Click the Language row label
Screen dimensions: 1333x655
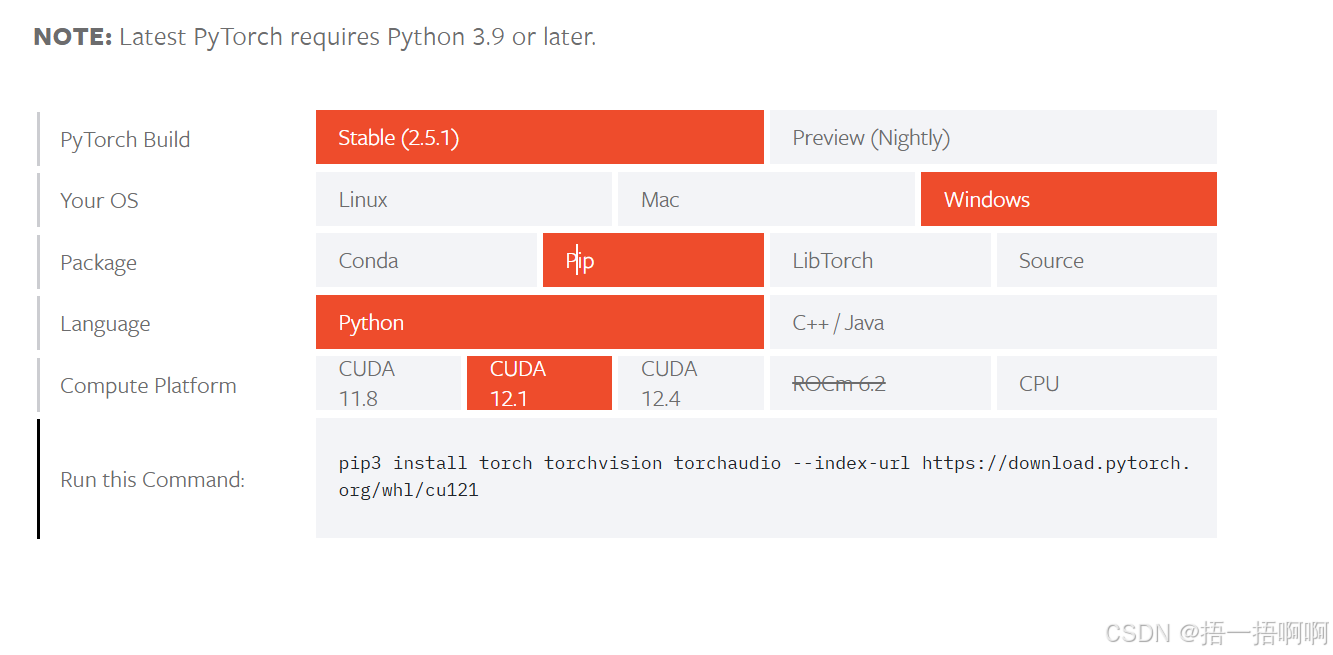(x=105, y=324)
